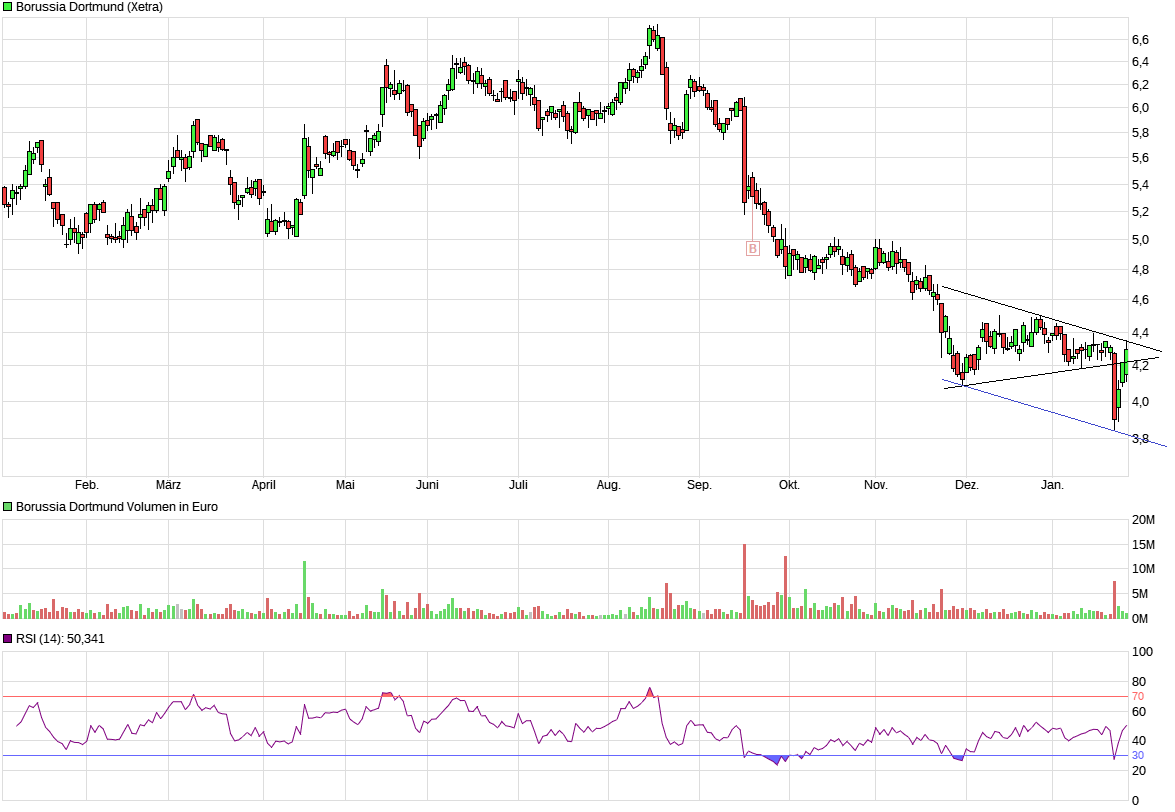The width and height of the screenshot is (1175, 812).
Task: Select the 'Jan.' month label
Action: coord(1052,485)
